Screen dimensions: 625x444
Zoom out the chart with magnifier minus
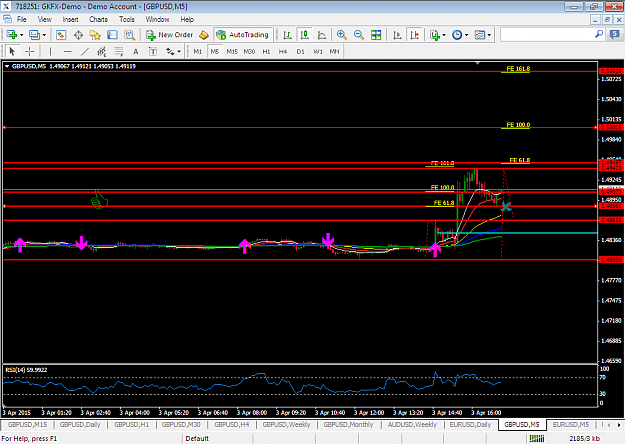coord(359,35)
